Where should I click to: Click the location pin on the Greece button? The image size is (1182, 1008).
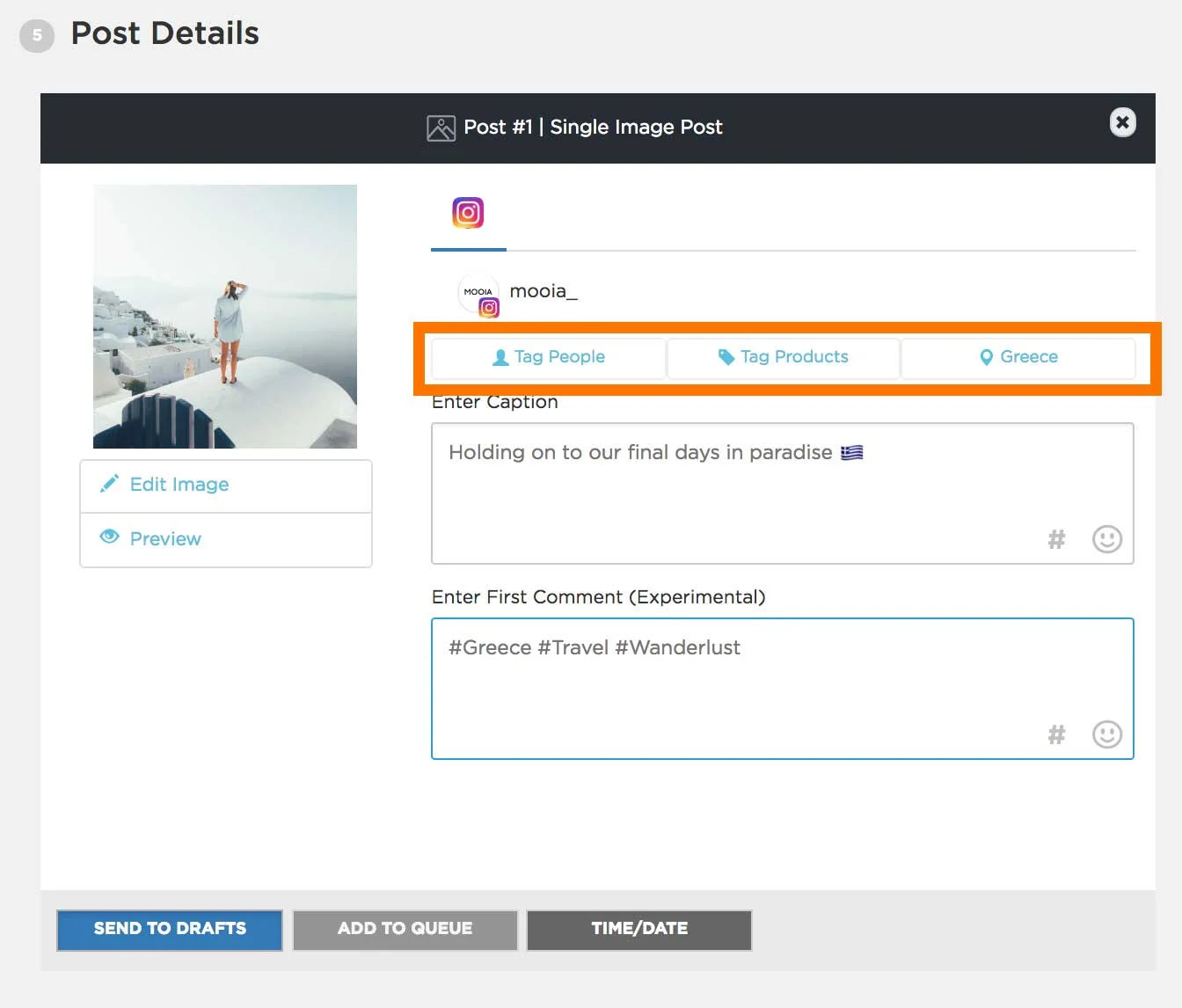987,357
